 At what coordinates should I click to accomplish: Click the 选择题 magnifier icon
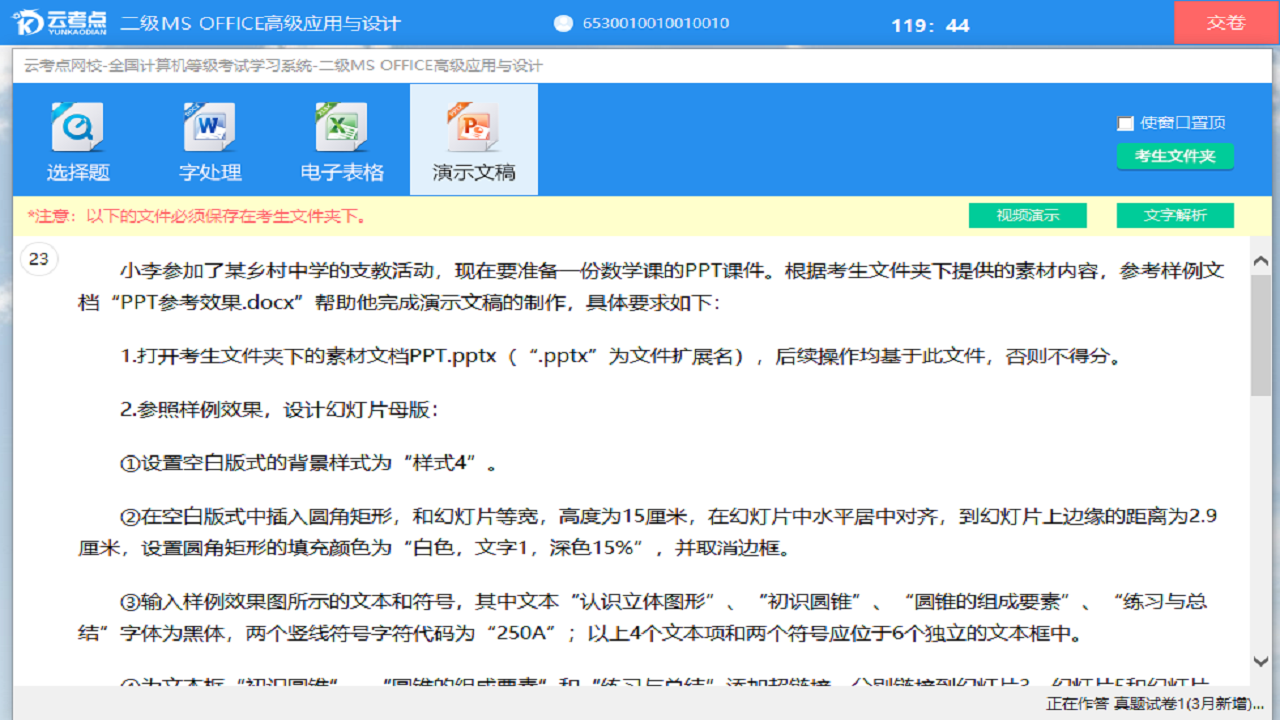[x=78, y=127]
